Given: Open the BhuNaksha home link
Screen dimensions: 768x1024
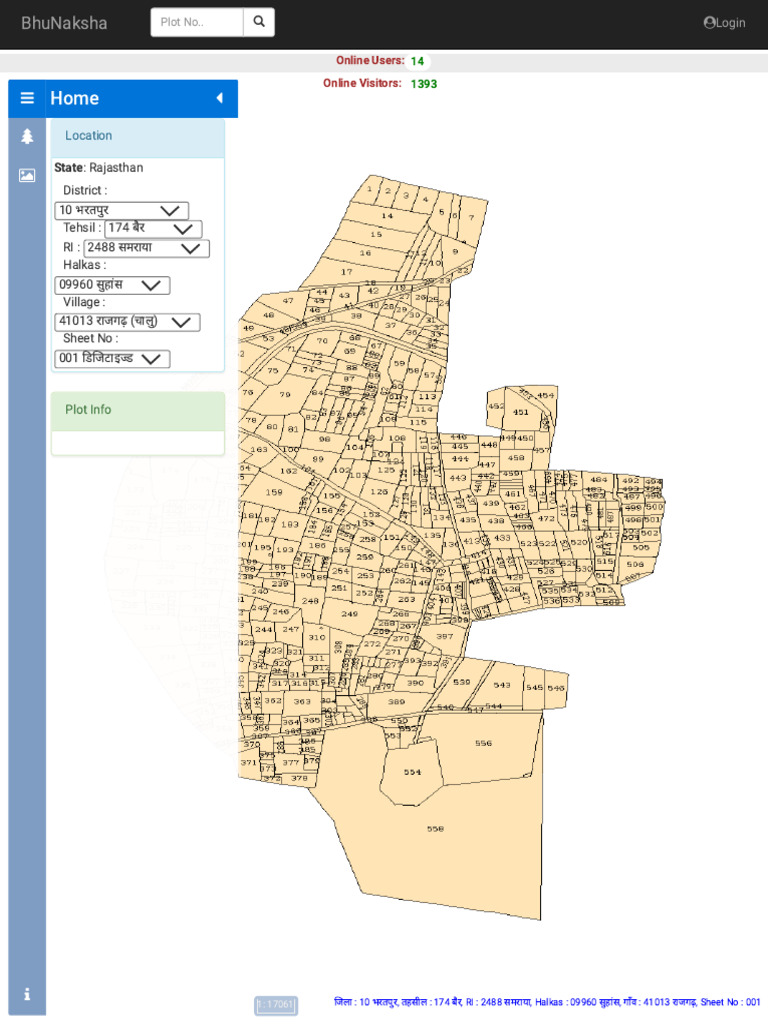Looking at the screenshot, I should (x=64, y=23).
